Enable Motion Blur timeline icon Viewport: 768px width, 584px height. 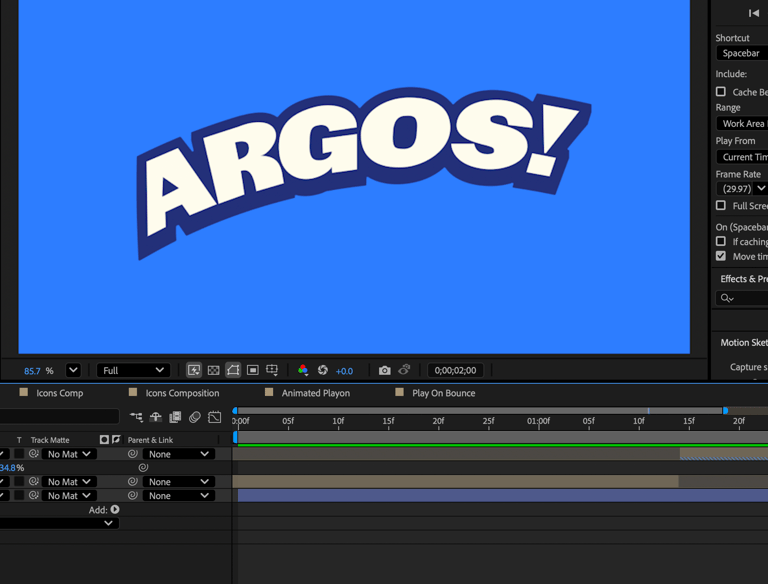[194, 417]
